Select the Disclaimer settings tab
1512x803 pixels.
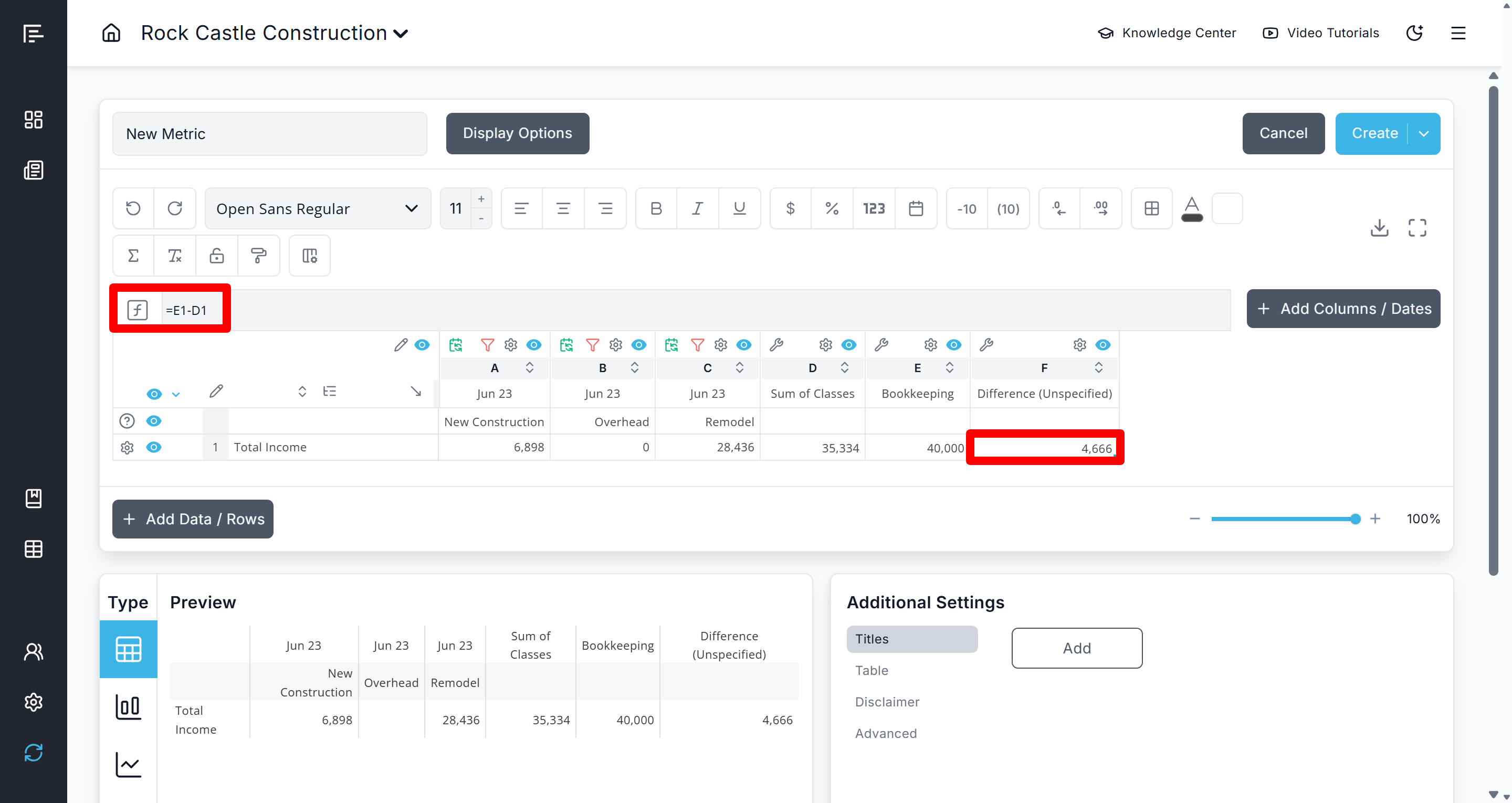pos(887,702)
